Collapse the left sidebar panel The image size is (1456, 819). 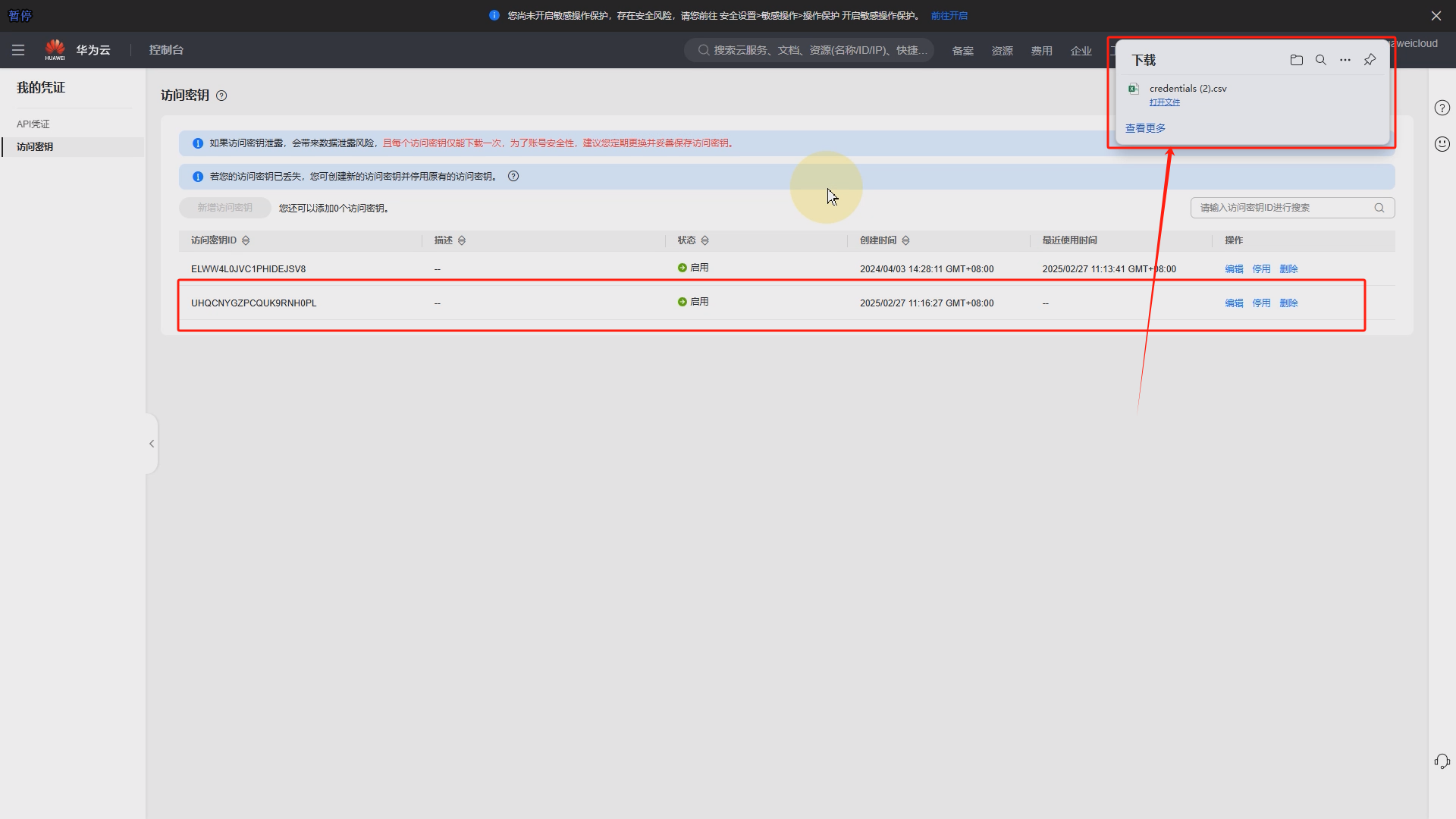pyautogui.click(x=152, y=444)
